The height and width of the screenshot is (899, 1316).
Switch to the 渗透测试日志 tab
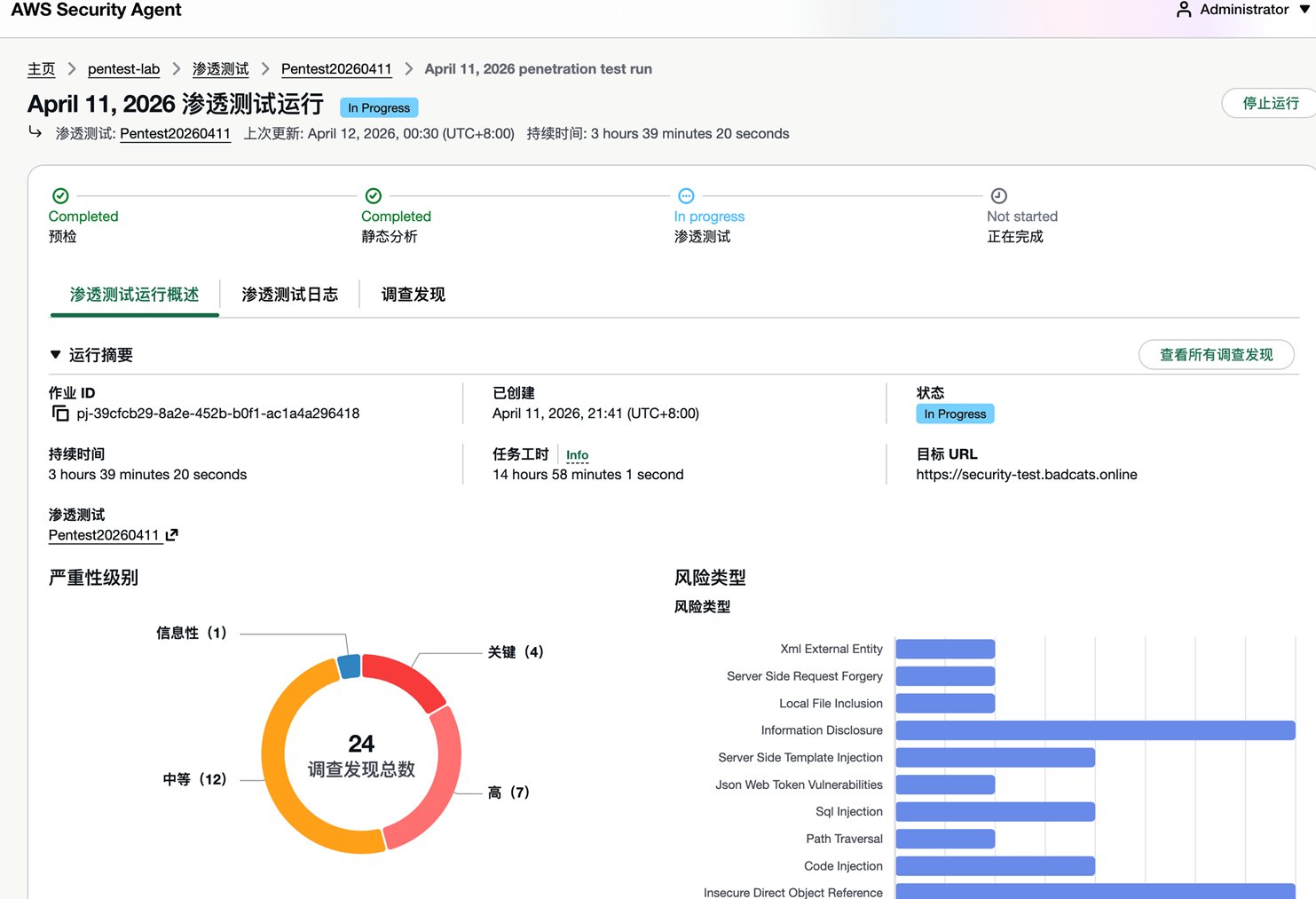[x=289, y=295]
